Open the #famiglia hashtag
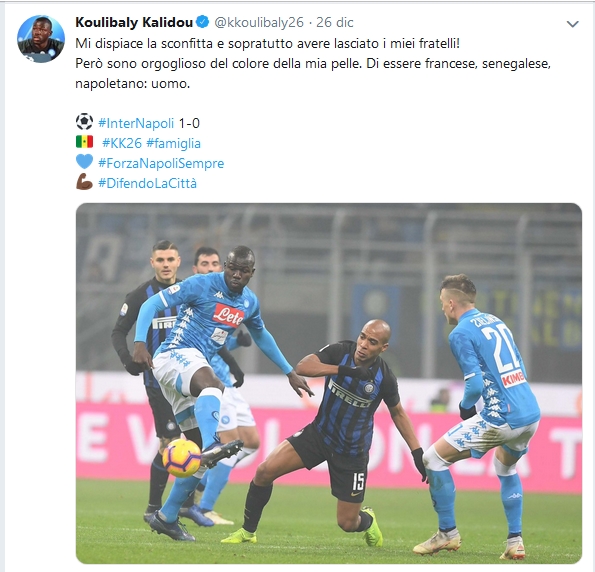 (x=173, y=143)
